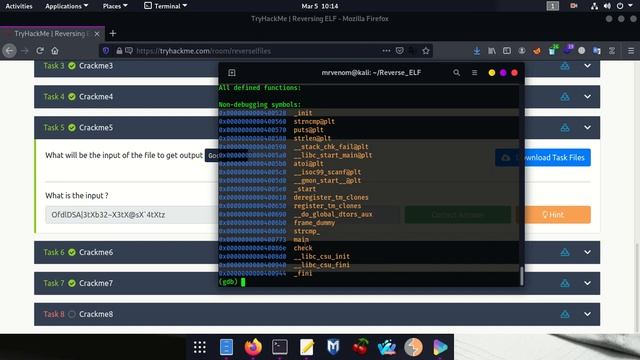Expand Task 3 Crackme3 chevron
This screenshot has height=360, width=640.
pos(587,66)
